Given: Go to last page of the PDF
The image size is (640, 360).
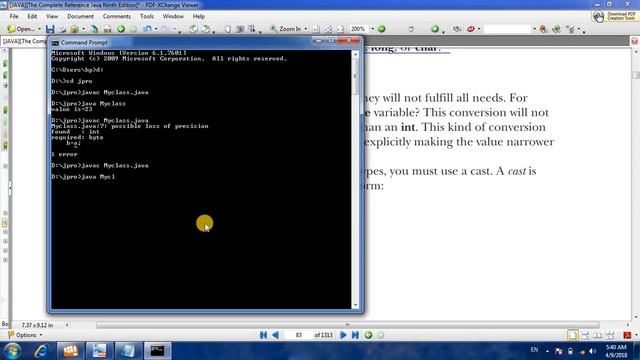Looking at the screenshot, I should click(356, 335).
